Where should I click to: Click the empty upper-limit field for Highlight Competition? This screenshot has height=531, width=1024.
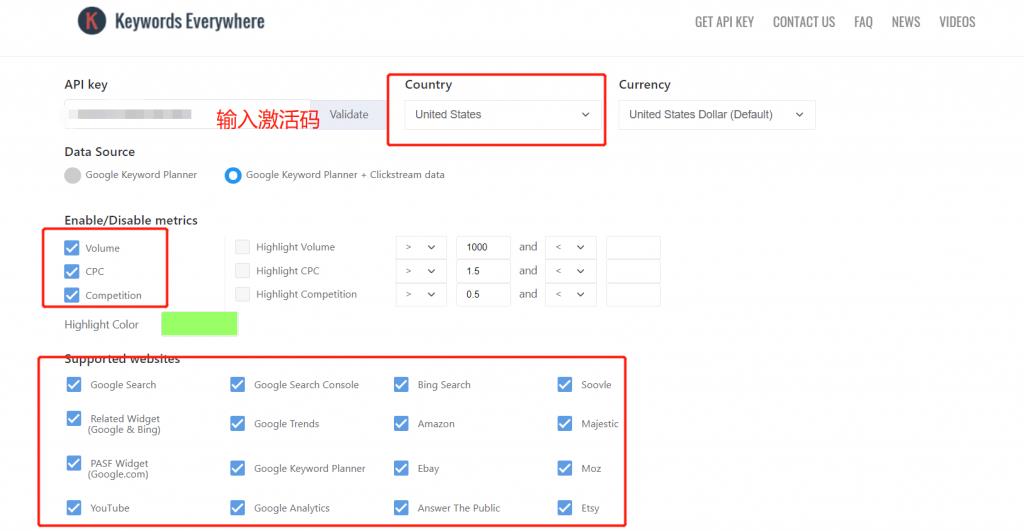pyautogui.click(x=633, y=294)
